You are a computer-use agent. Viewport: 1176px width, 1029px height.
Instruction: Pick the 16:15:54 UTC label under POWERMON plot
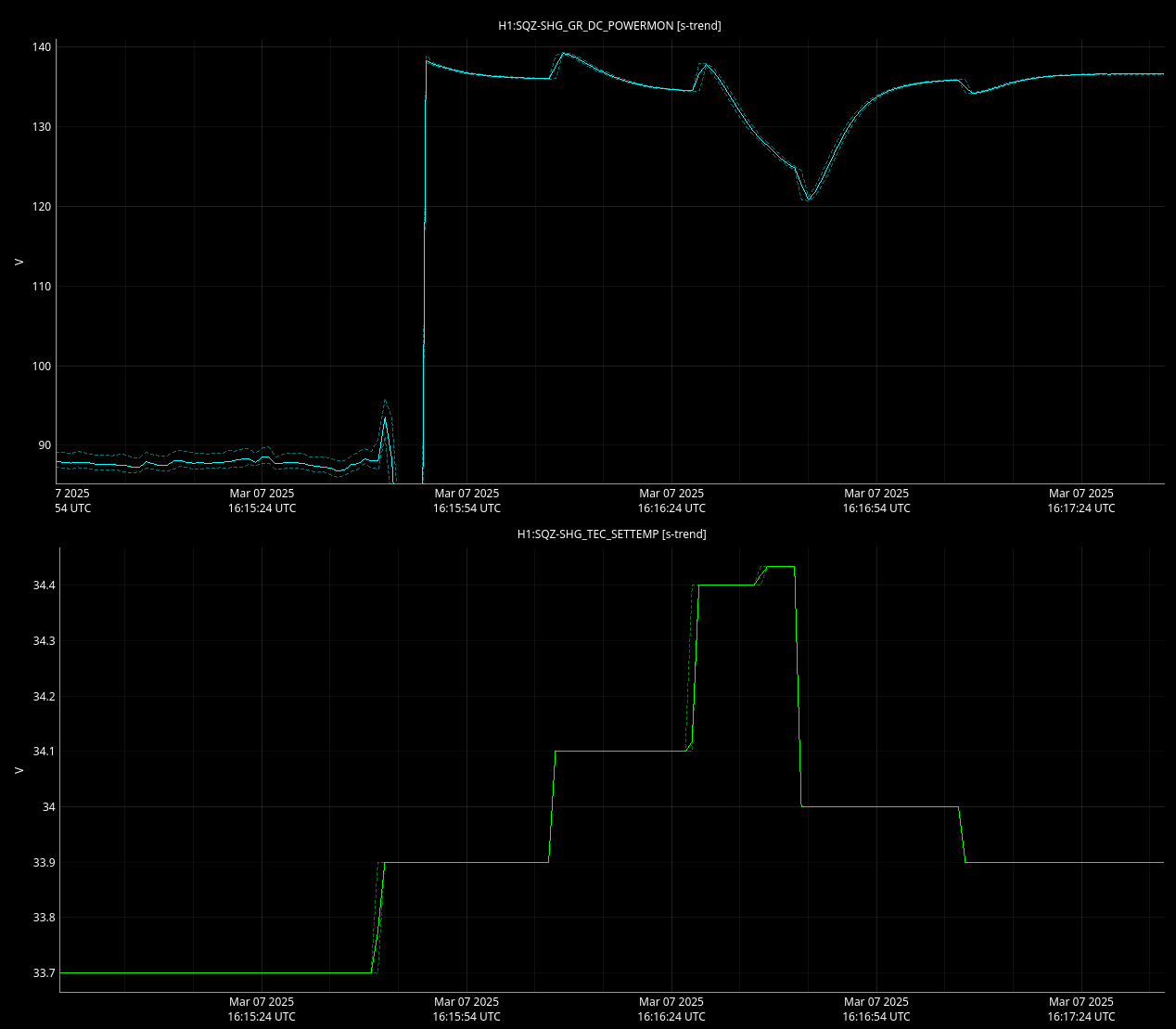coord(467,508)
